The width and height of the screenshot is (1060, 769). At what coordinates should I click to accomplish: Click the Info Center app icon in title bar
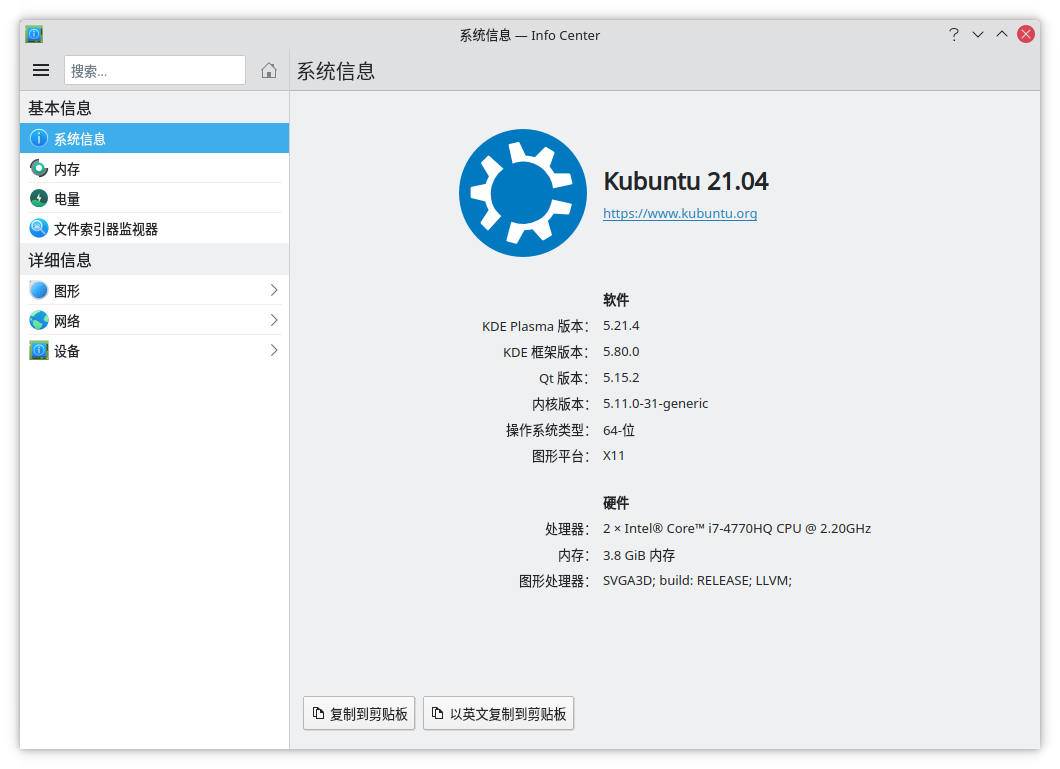point(34,34)
